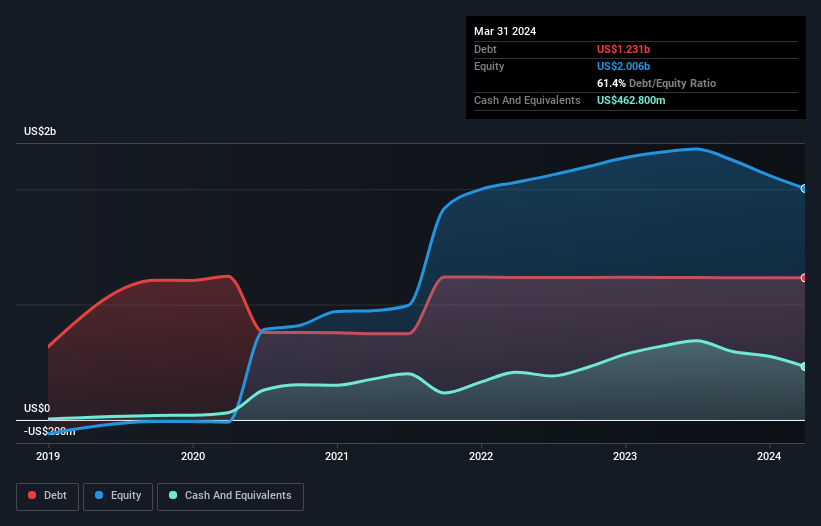Click the 61.4% Debt/Equity Ratio text

click(657, 83)
